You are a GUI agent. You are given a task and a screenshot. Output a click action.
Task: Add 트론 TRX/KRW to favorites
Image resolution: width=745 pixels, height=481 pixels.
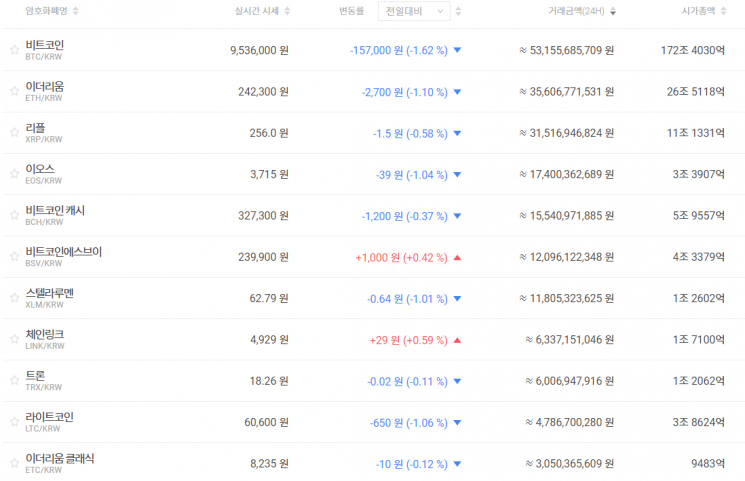point(14,380)
